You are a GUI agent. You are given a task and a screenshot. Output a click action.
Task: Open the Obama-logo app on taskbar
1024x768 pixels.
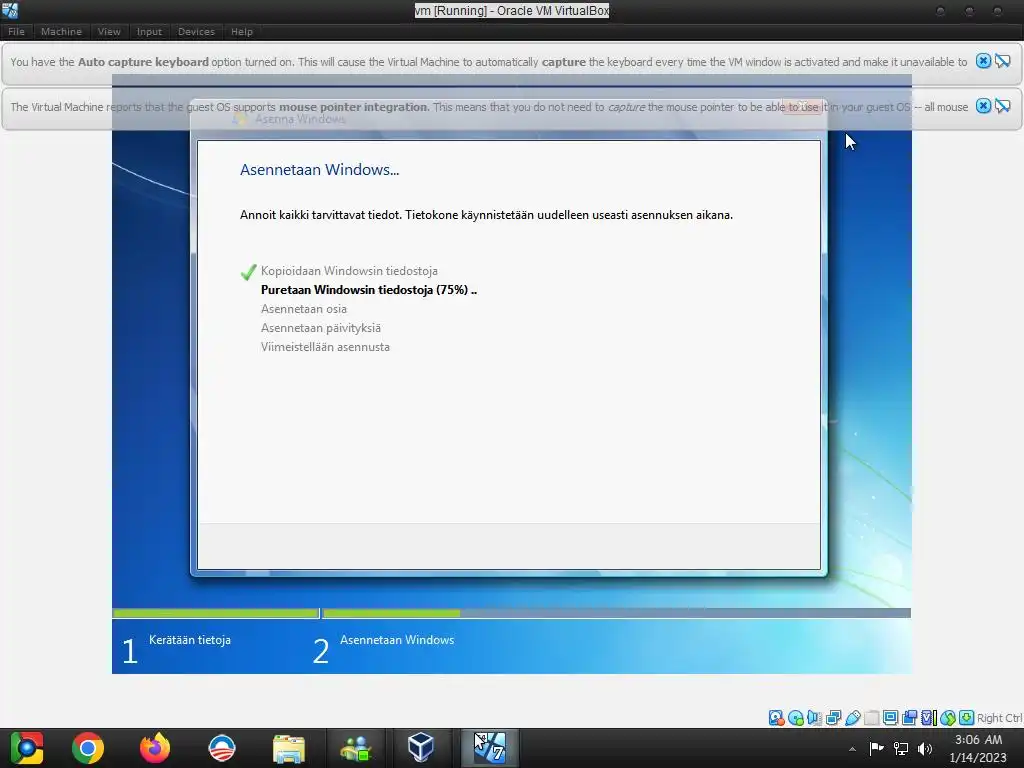pyautogui.click(x=221, y=748)
